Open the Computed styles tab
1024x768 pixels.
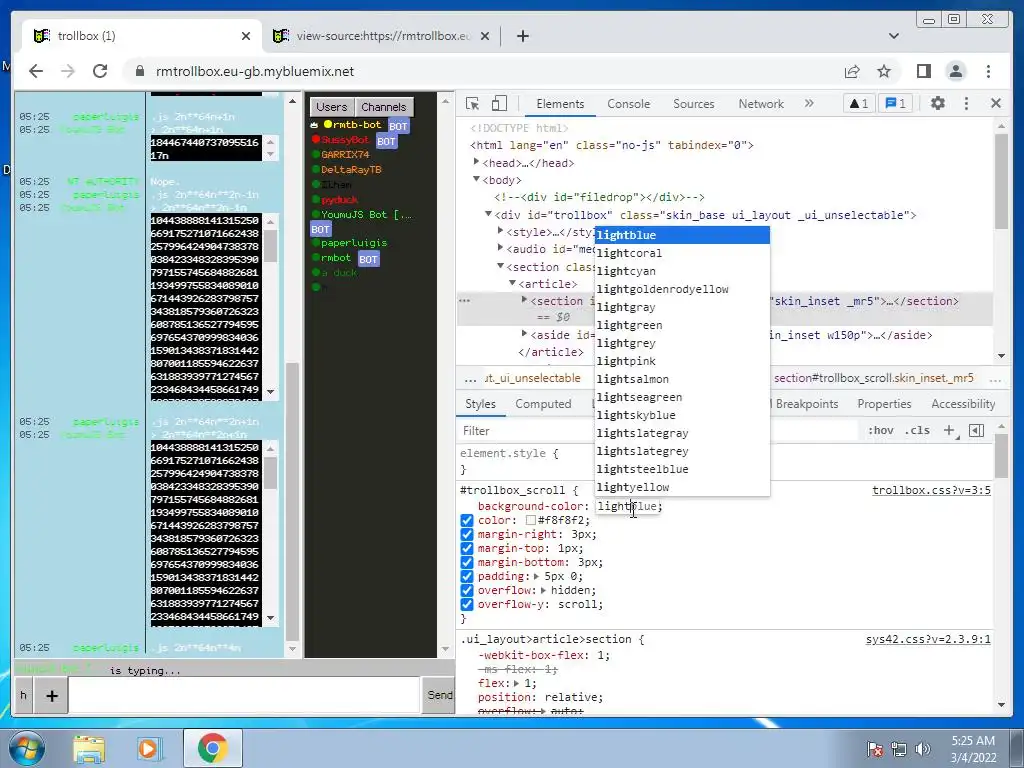(543, 404)
